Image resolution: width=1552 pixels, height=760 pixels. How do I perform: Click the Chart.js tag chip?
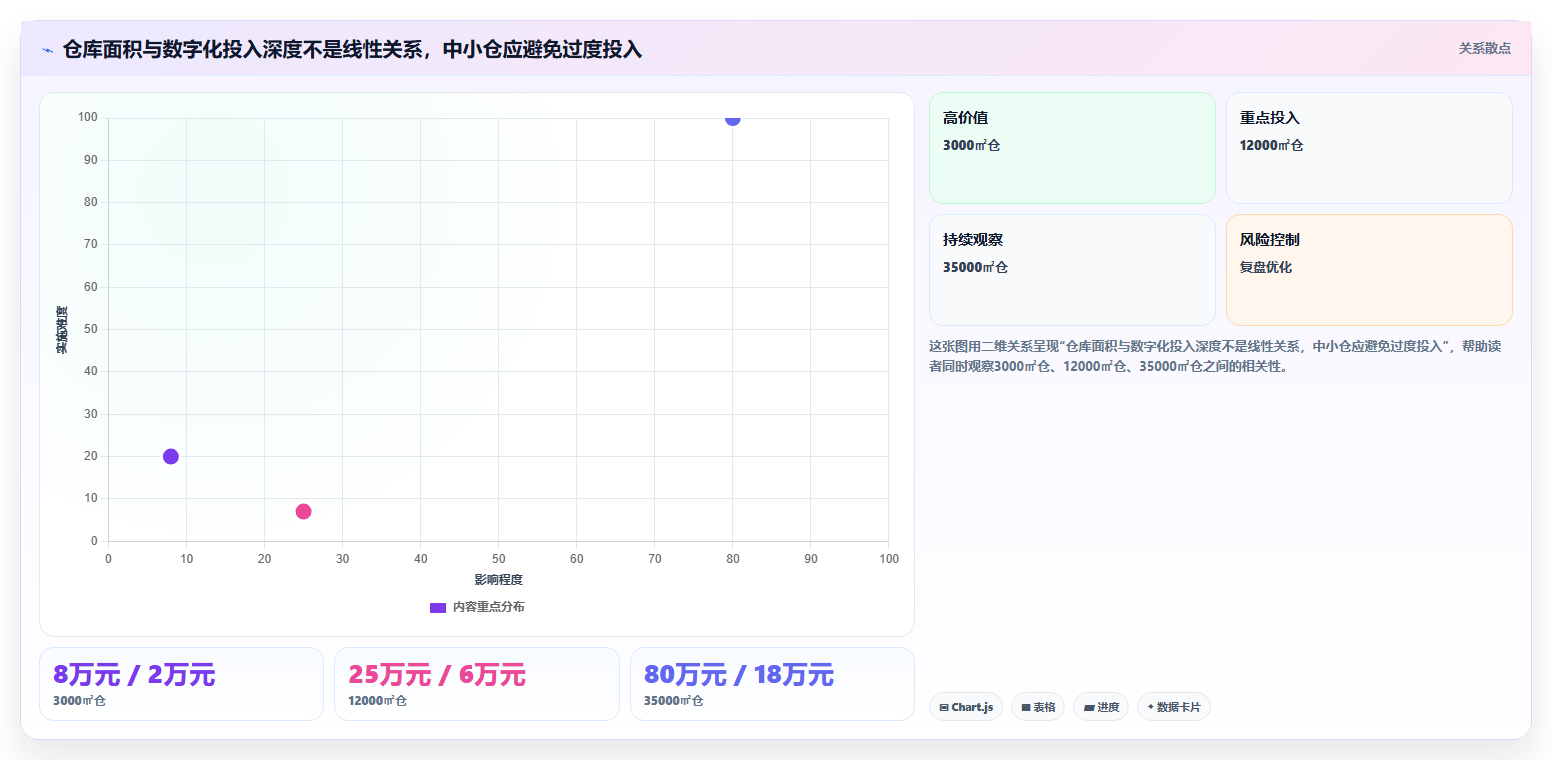(x=966, y=707)
